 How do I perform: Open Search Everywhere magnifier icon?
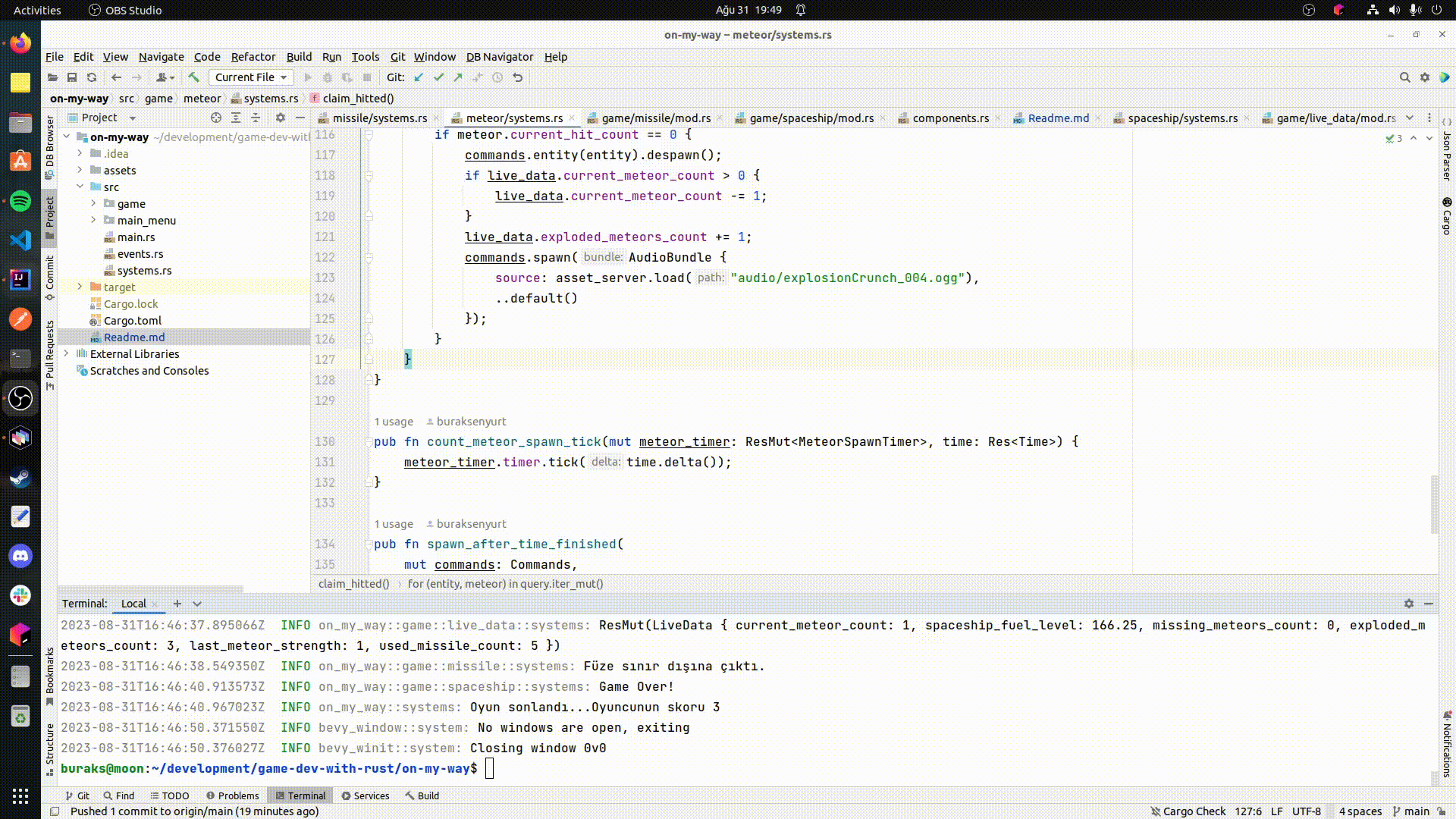tap(1404, 77)
